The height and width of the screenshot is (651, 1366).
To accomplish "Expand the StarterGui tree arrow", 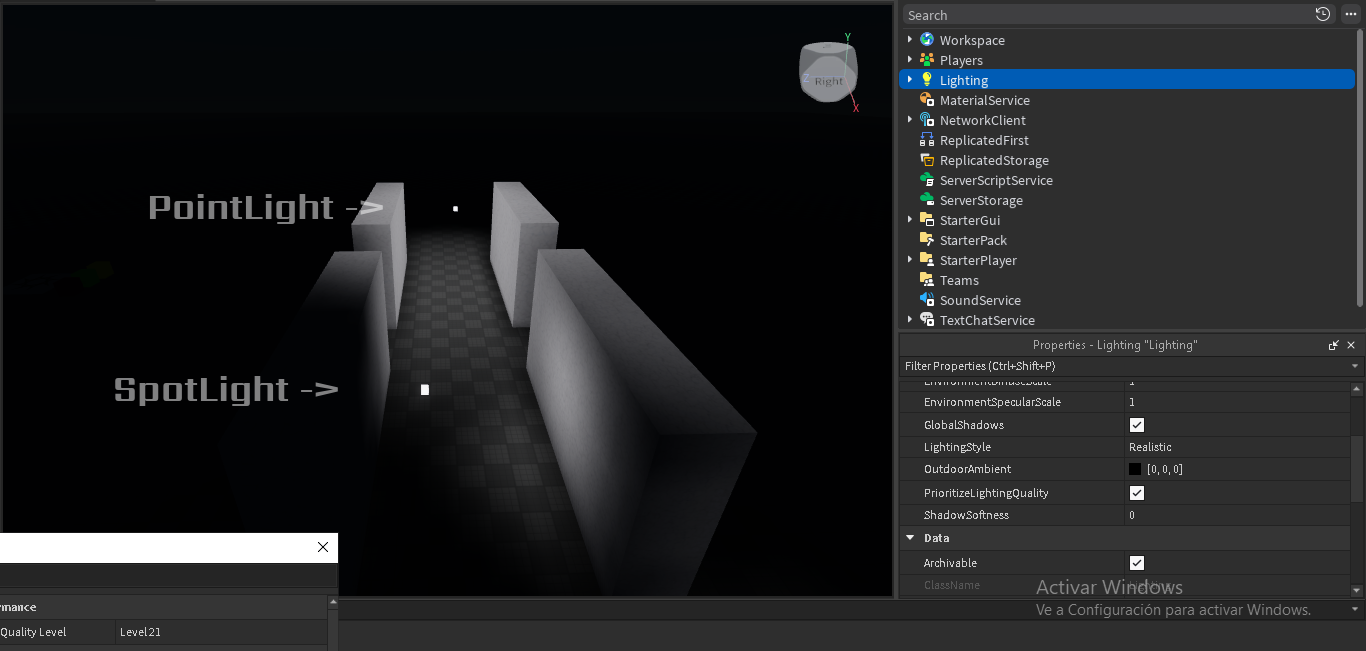I will point(910,220).
